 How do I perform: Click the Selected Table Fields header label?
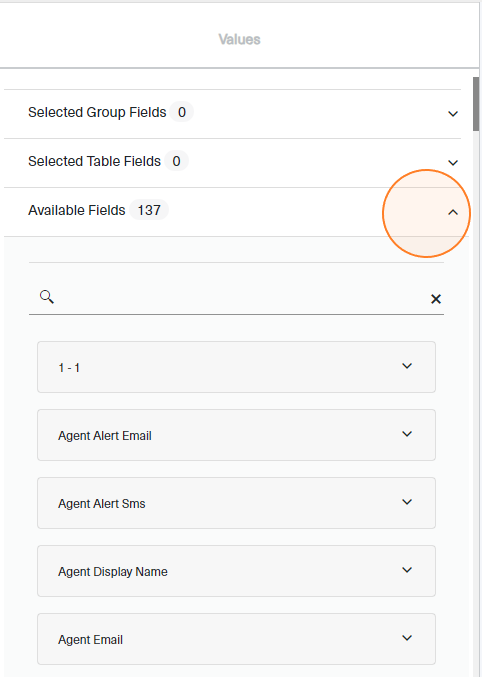pyautogui.click(x=94, y=161)
